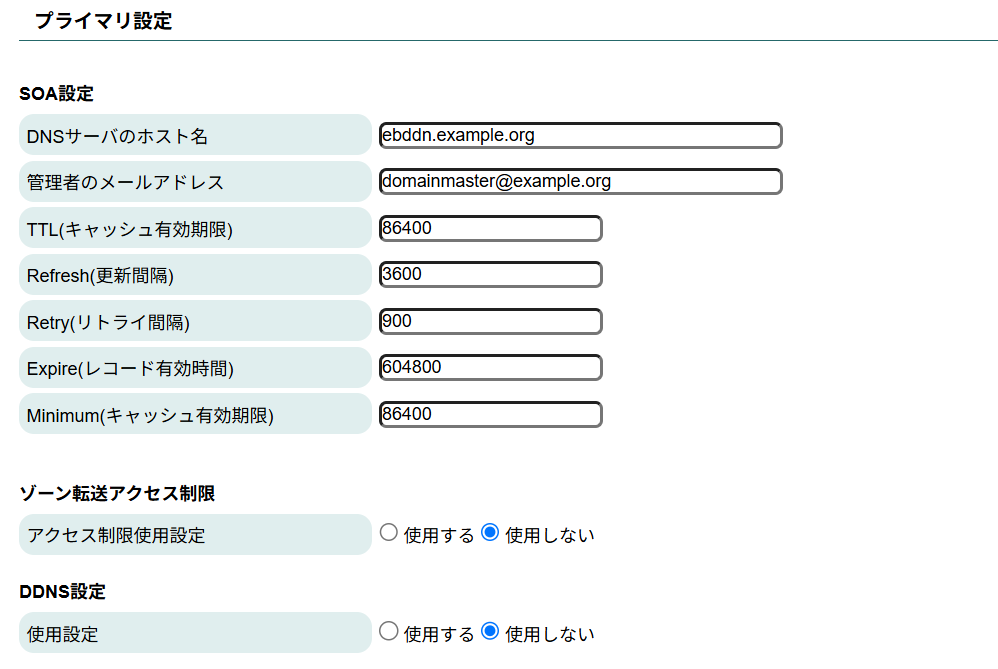998x669 pixels.
Task: Select the ebddn.example.org hostname text
Action: coord(451,134)
